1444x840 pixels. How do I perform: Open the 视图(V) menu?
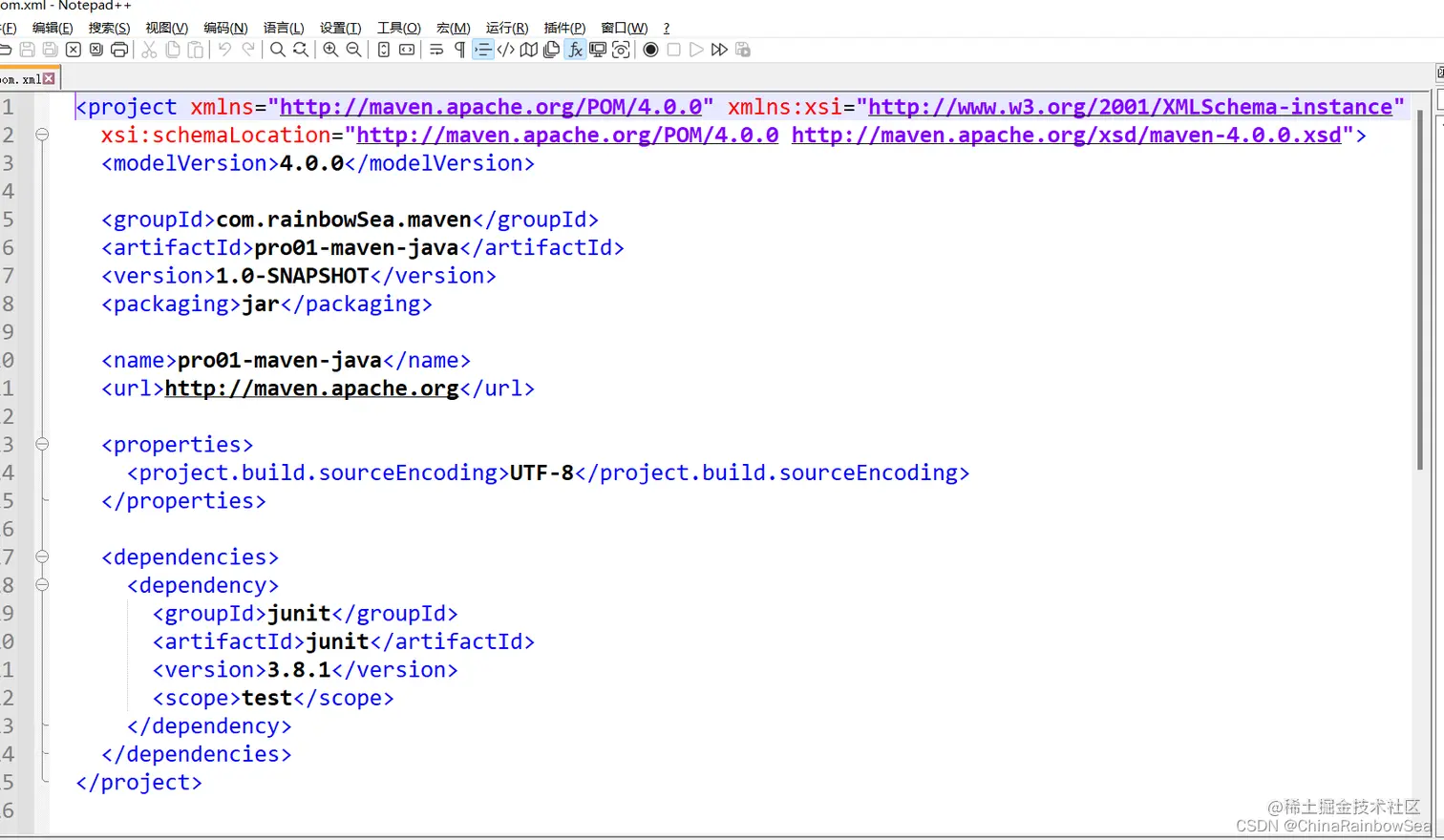pos(167,28)
